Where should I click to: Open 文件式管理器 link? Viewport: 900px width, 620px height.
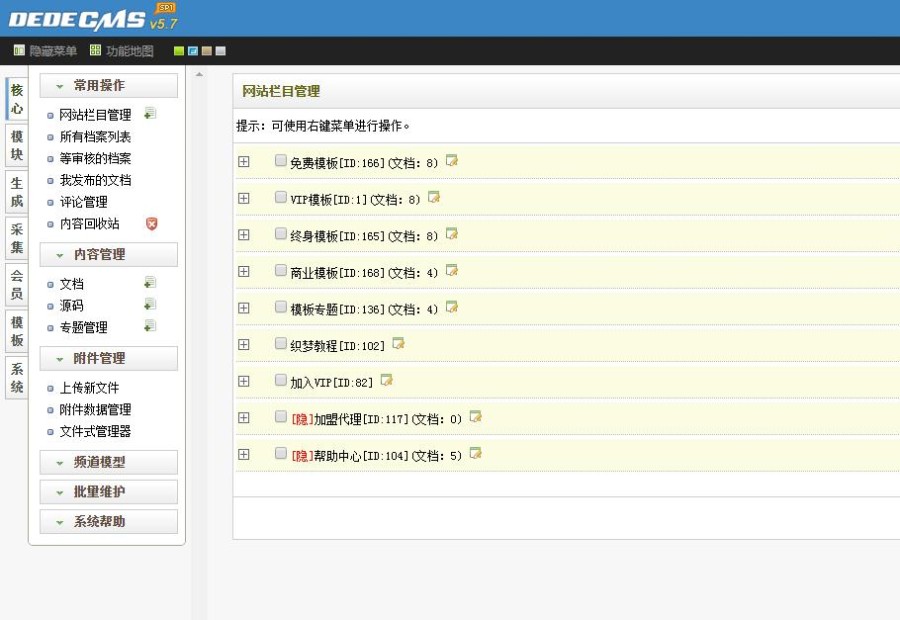pos(95,432)
